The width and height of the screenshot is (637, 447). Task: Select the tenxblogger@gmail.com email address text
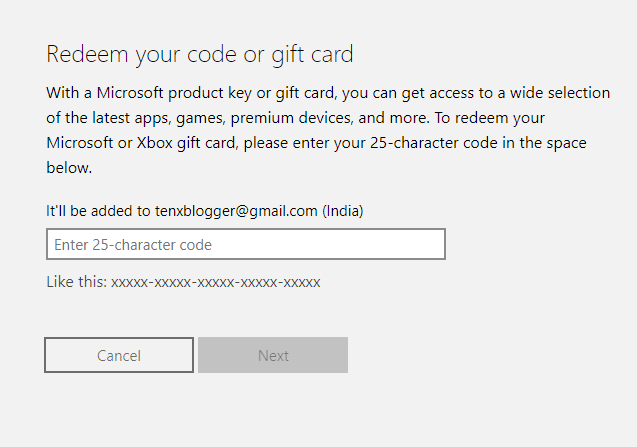[x=236, y=211]
